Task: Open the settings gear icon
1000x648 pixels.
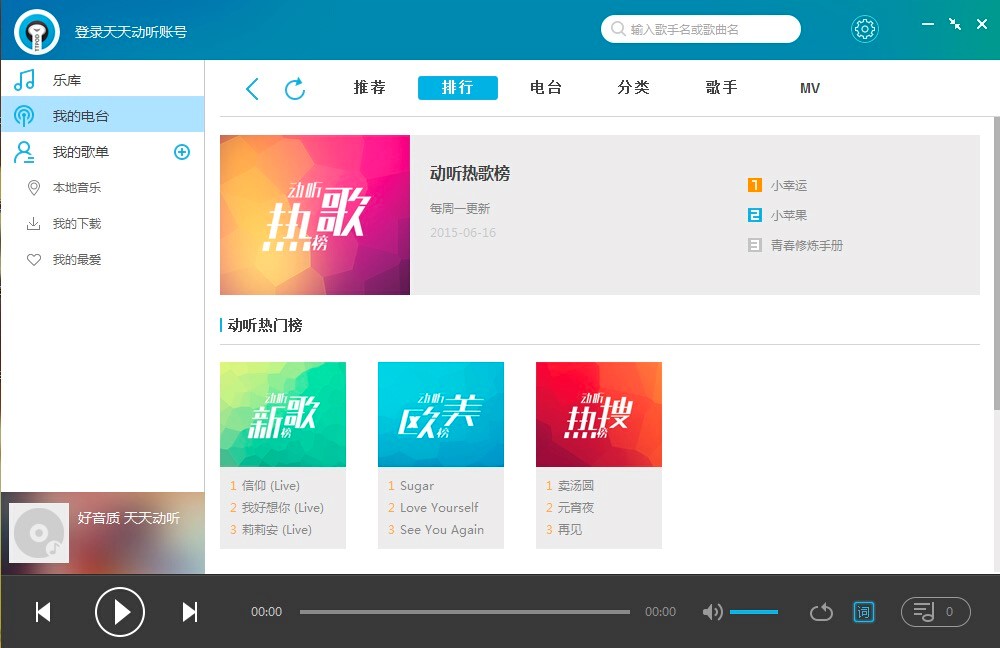Action: (864, 29)
